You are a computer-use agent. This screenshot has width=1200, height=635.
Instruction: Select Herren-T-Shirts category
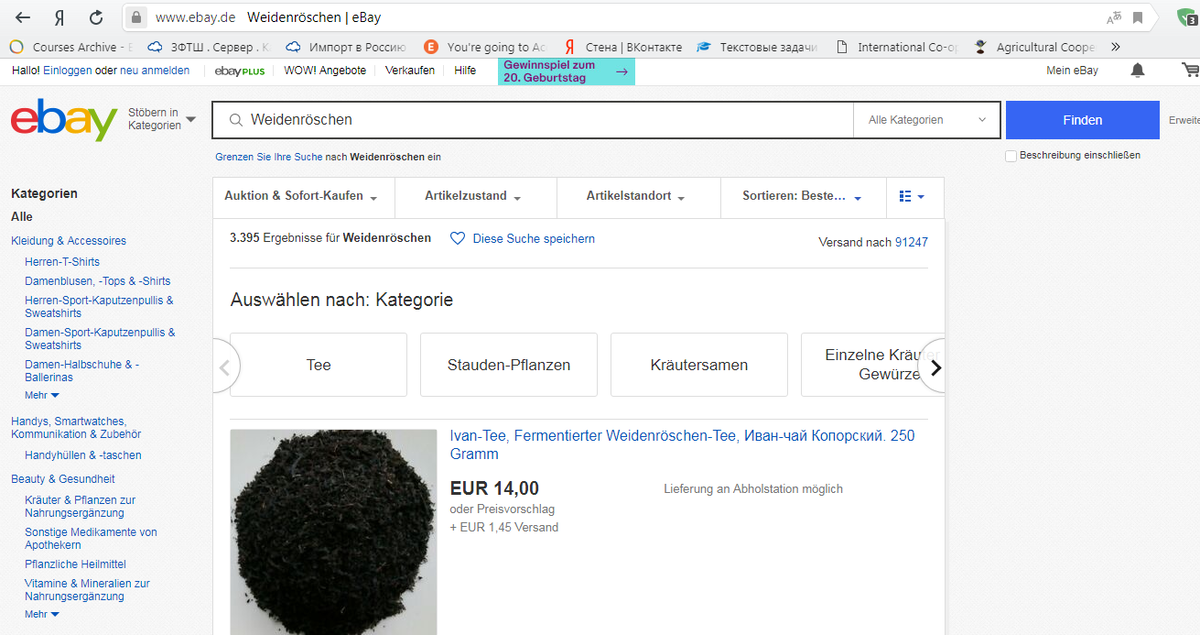(62, 262)
